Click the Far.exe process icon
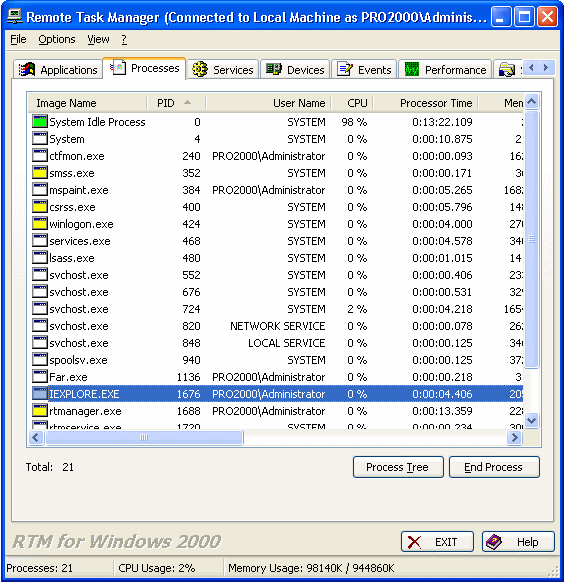This screenshot has width=565, height=583. coord(40,377)
